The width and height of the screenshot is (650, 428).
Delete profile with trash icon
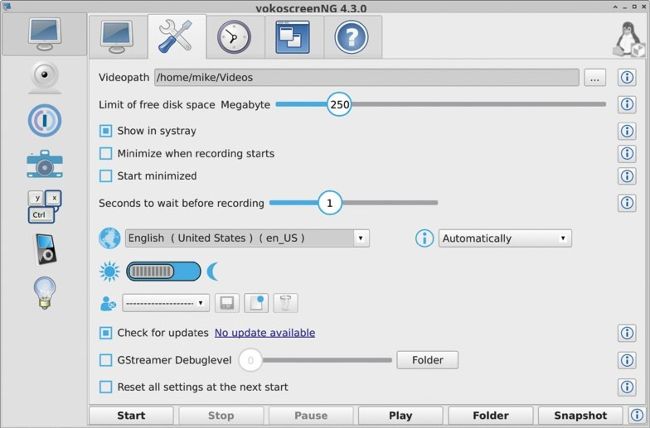click(x=286, y=303)
